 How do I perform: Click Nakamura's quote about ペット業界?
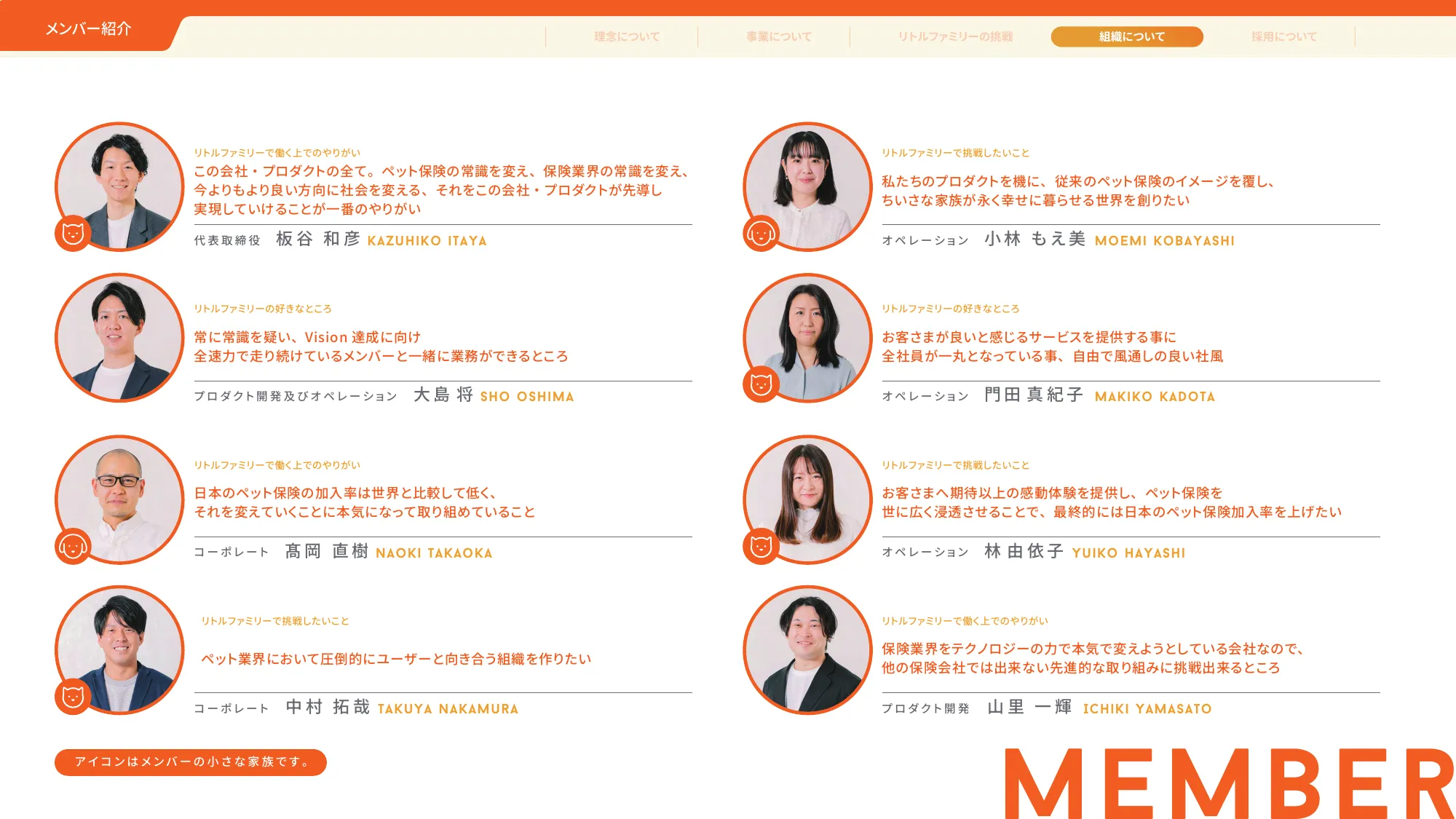(x=396, y=659)
